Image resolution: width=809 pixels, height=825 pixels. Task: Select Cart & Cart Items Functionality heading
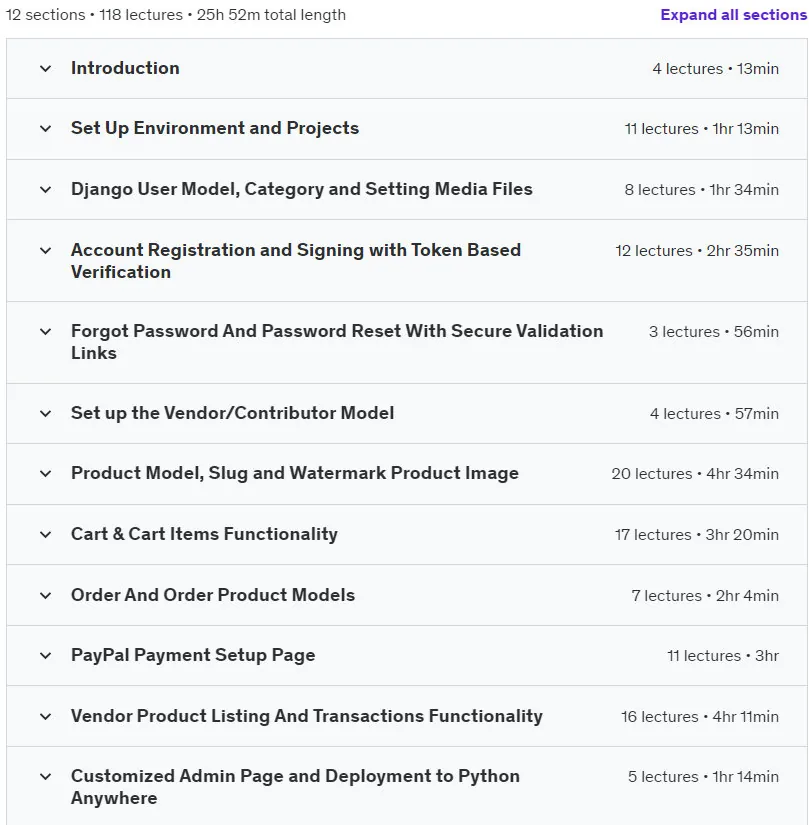pos(204,534)
